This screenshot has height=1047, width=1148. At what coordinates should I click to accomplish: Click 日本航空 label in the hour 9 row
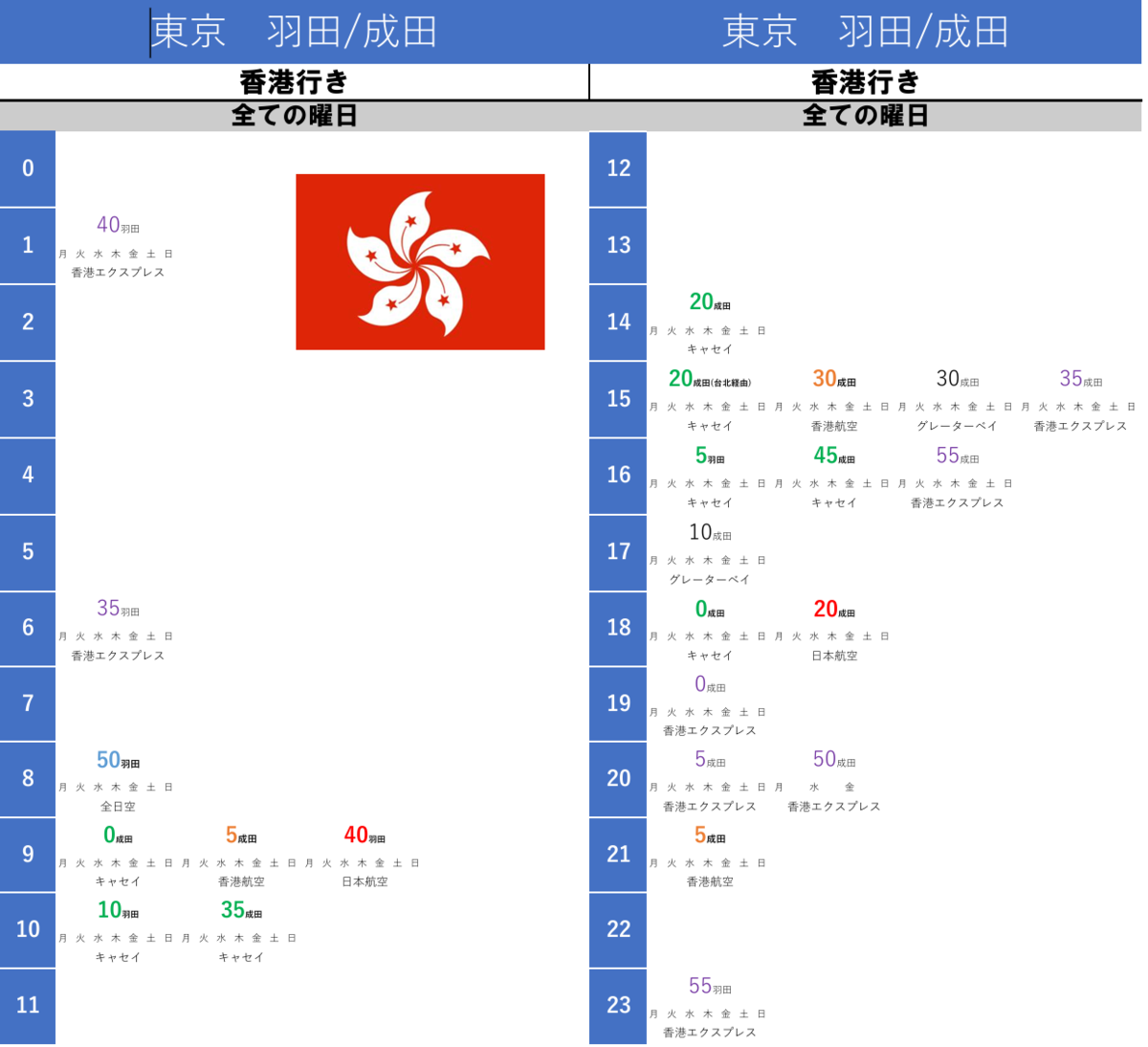(x=364, y=882)
